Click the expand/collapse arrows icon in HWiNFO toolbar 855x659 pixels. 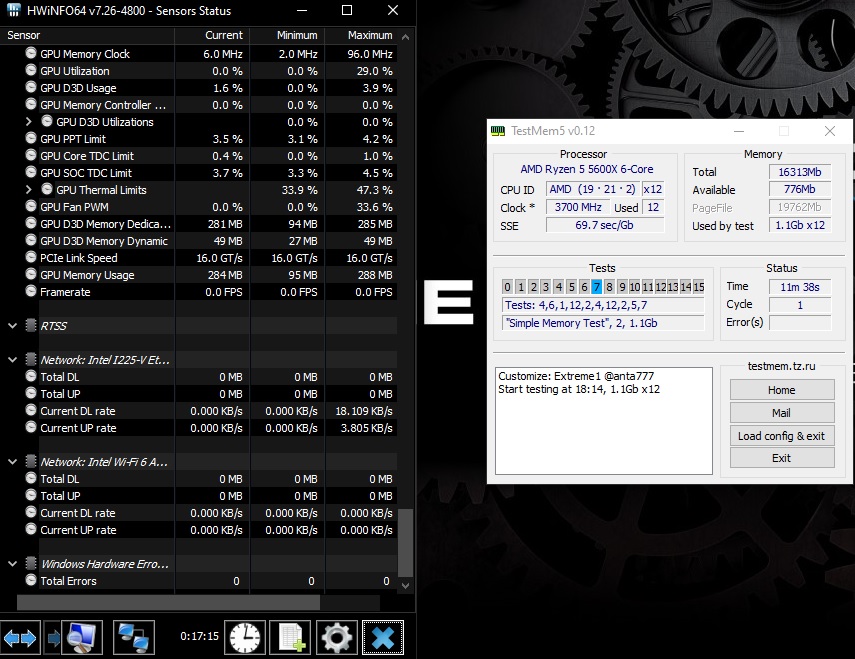[20, 637]
